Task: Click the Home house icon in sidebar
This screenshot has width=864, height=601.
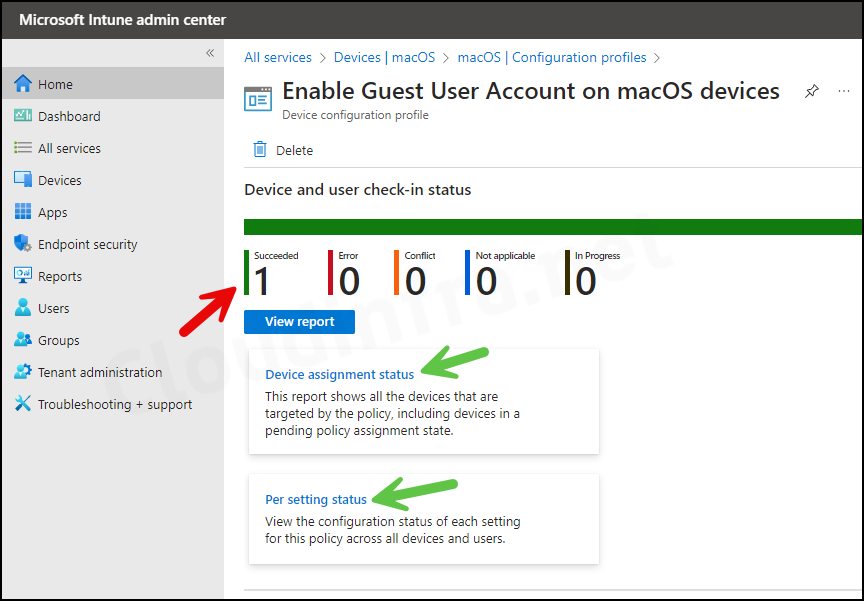Action: tap(23, 84)
